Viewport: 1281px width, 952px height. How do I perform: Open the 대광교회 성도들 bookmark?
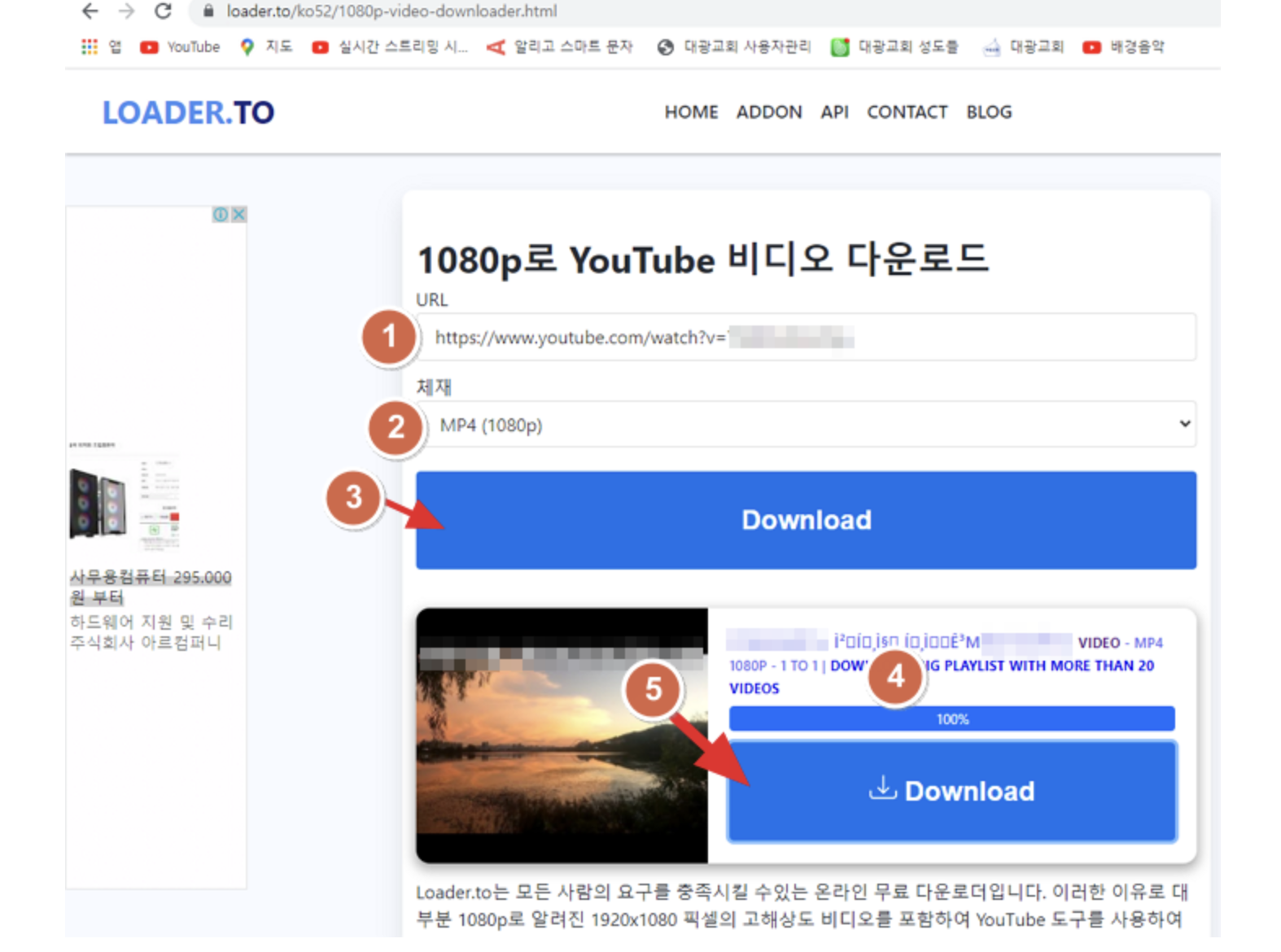[x=894, y=47]
